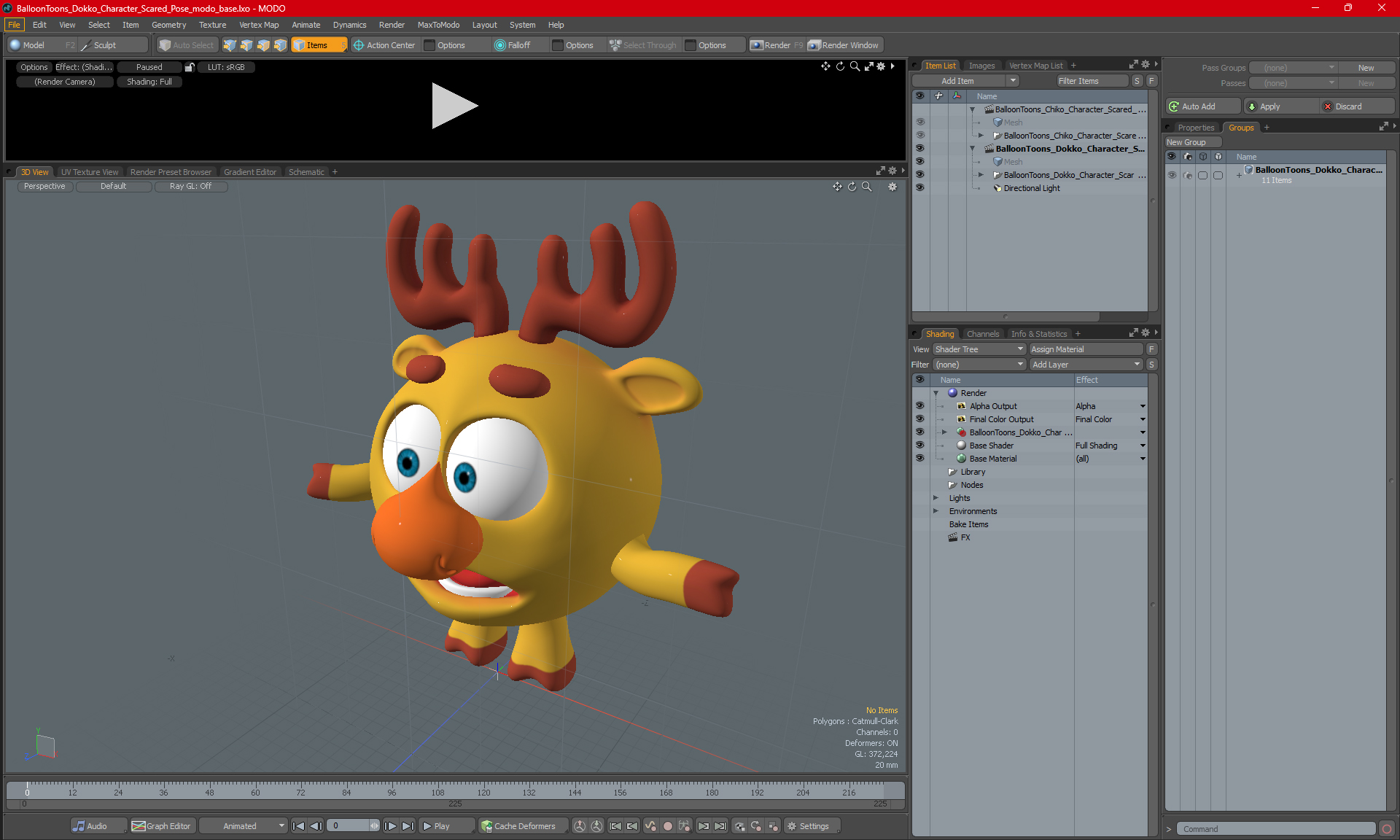1400x840 pixels.
Task: Select Vertices selection mode cube icon
Action: (230, 45)
